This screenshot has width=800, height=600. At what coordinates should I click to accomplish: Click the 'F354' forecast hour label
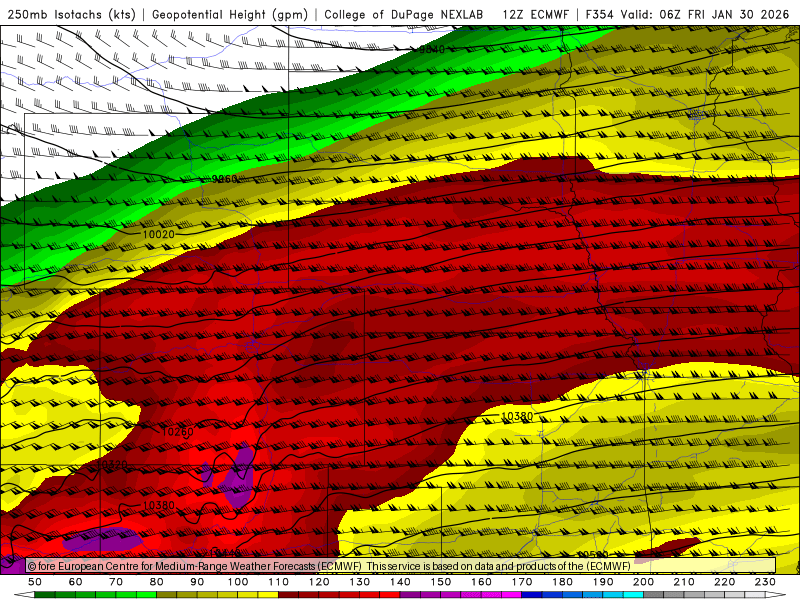pyautogui.click(x=601, y=15)
